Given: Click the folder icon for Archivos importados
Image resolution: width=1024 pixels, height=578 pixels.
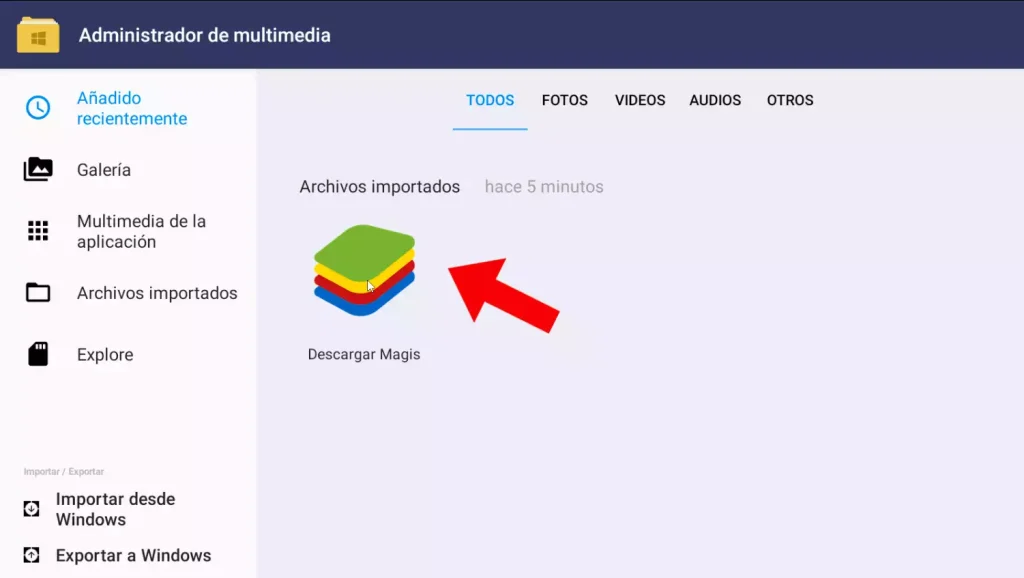Looking at the screenshot, I should (38, 293).
